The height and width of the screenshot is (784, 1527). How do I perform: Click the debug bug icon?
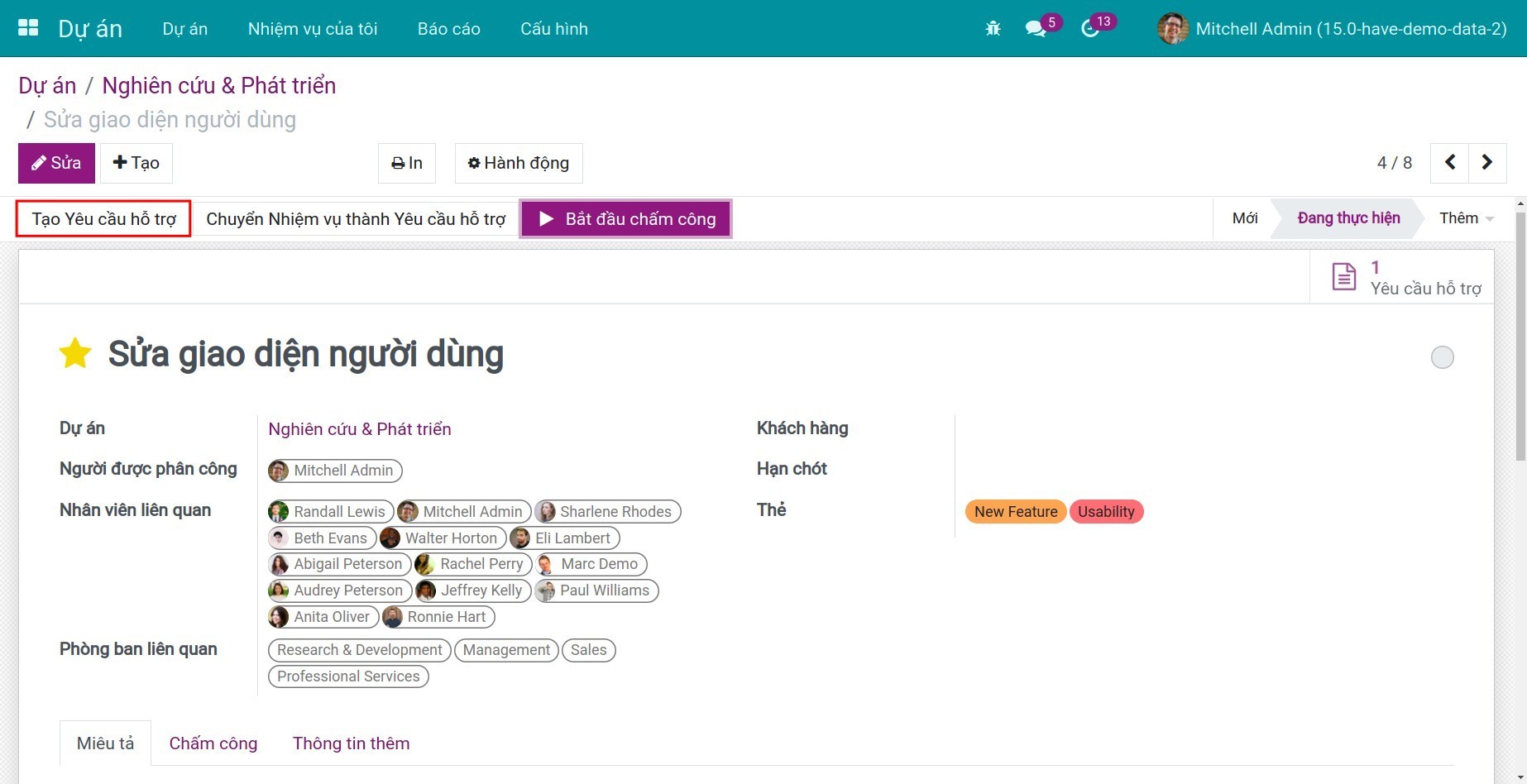pos(993,29)
